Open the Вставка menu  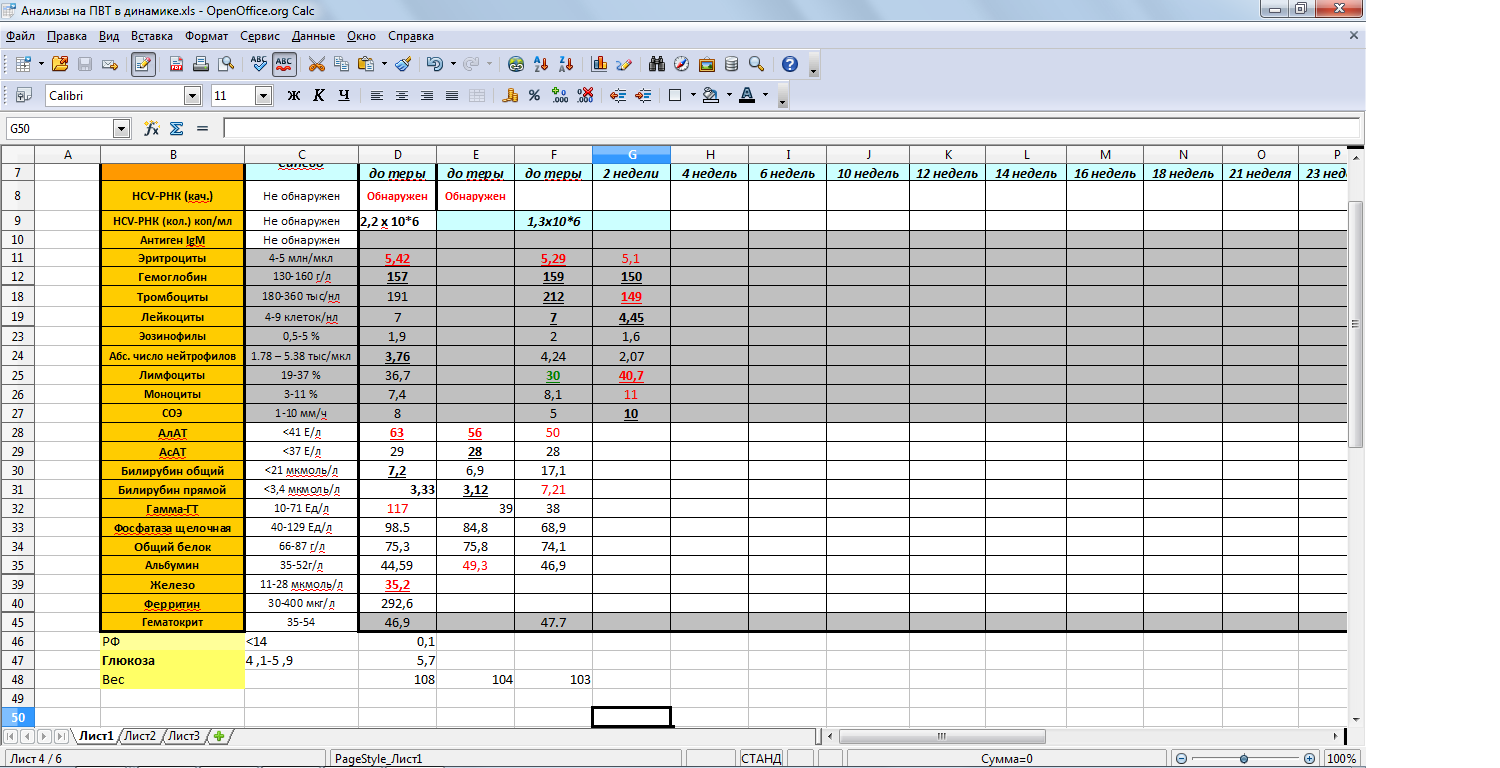pyautogui.click(x=151, y=35)
